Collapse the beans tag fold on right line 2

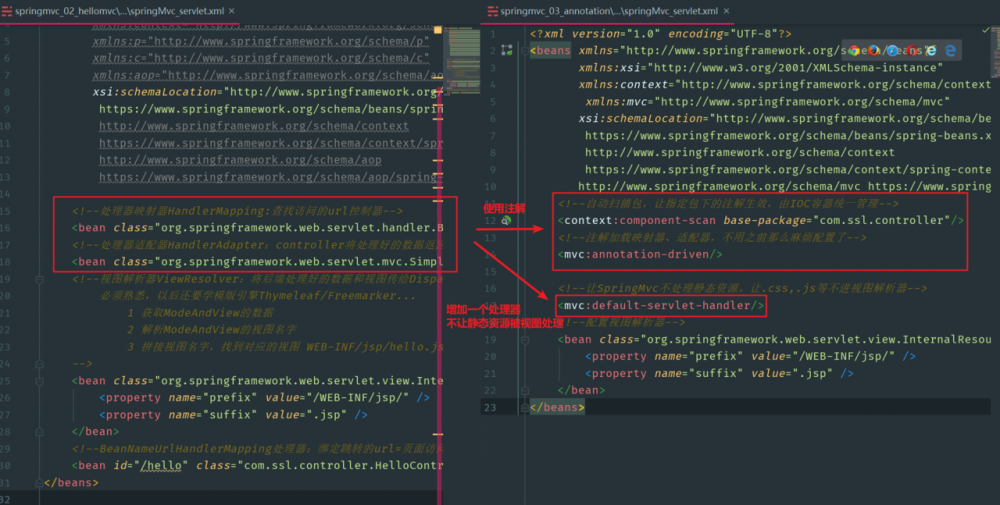coord(525,50)
